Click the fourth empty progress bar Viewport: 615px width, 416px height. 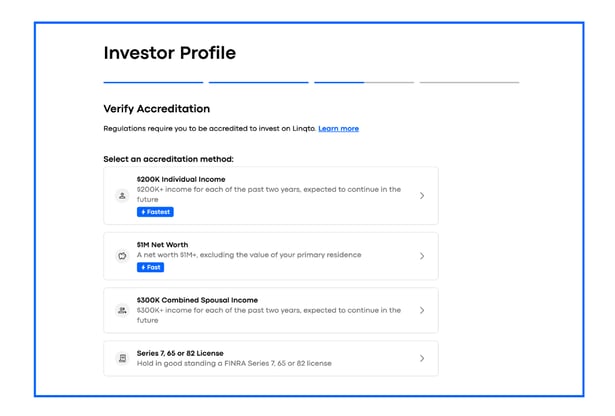(x=469, y=82)
